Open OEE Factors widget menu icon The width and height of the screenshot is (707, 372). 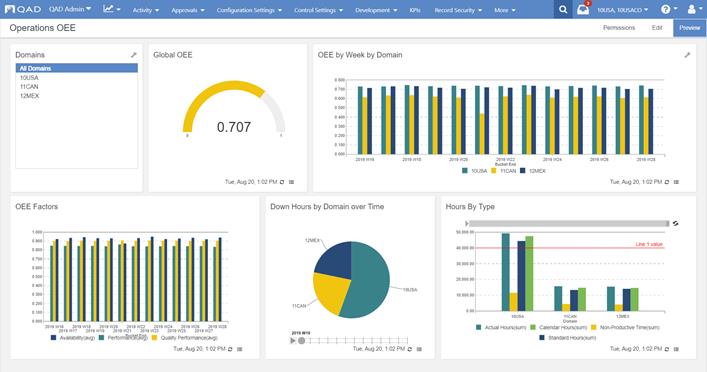click(239, 349)
